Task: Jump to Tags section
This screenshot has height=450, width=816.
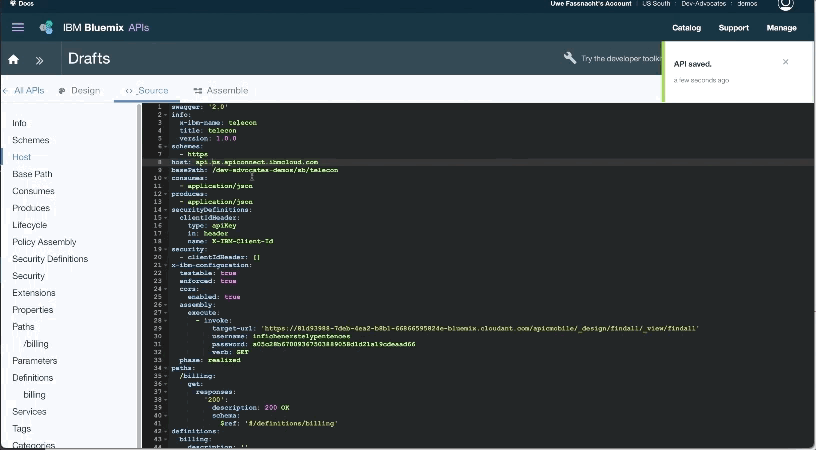Action: (x=22, y=429)
